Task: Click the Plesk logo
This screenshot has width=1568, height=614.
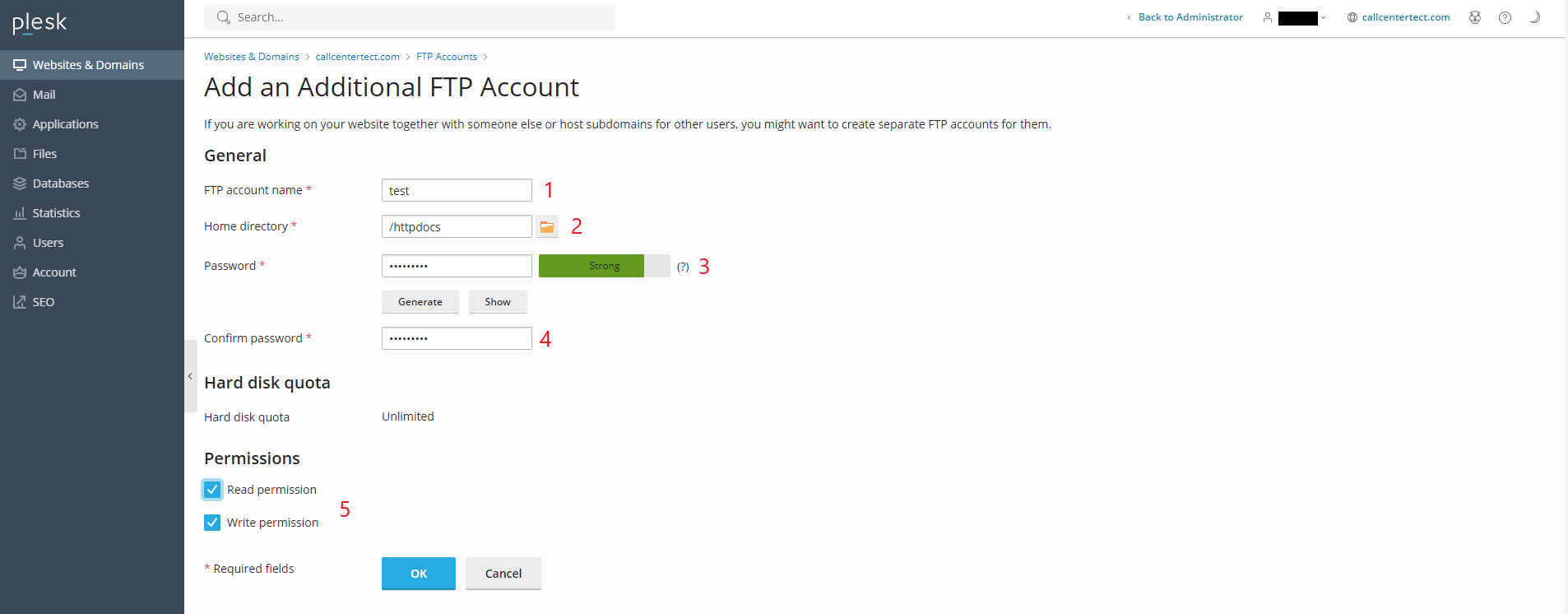Action: pos(39,23)
